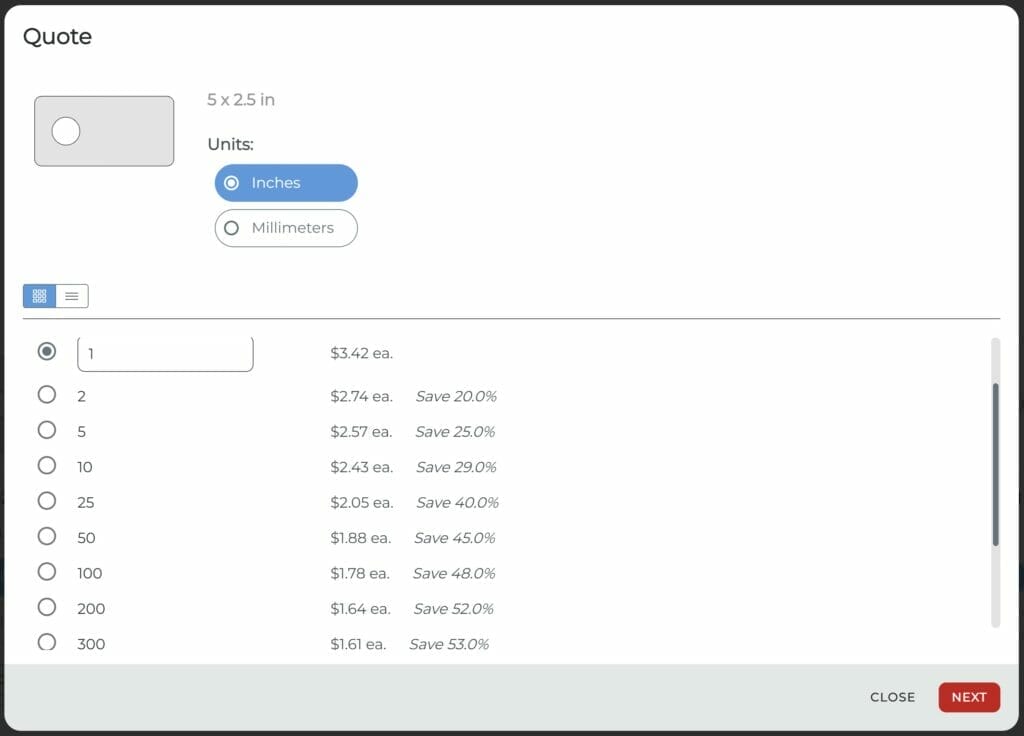Click the quantity input field

click(x=165, y=354)
